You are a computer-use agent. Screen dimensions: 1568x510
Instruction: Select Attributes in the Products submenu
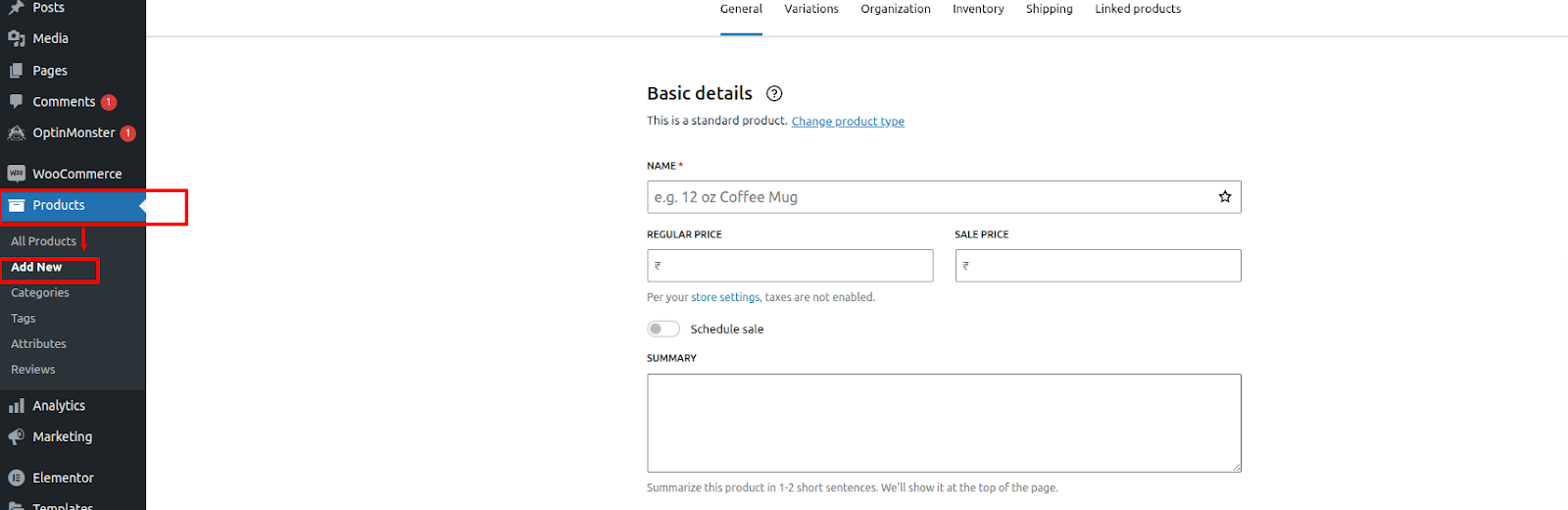pyautogui.click(x=39, y=344)
